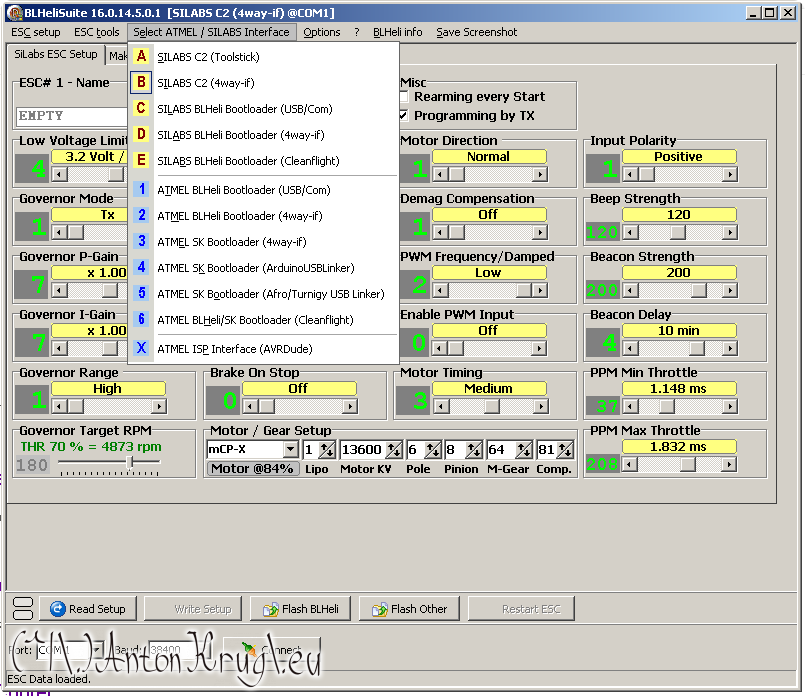Click right arrow of Demag Compensation scrollbar
Viewport: 805px width, 696px height.
(540, 233)
